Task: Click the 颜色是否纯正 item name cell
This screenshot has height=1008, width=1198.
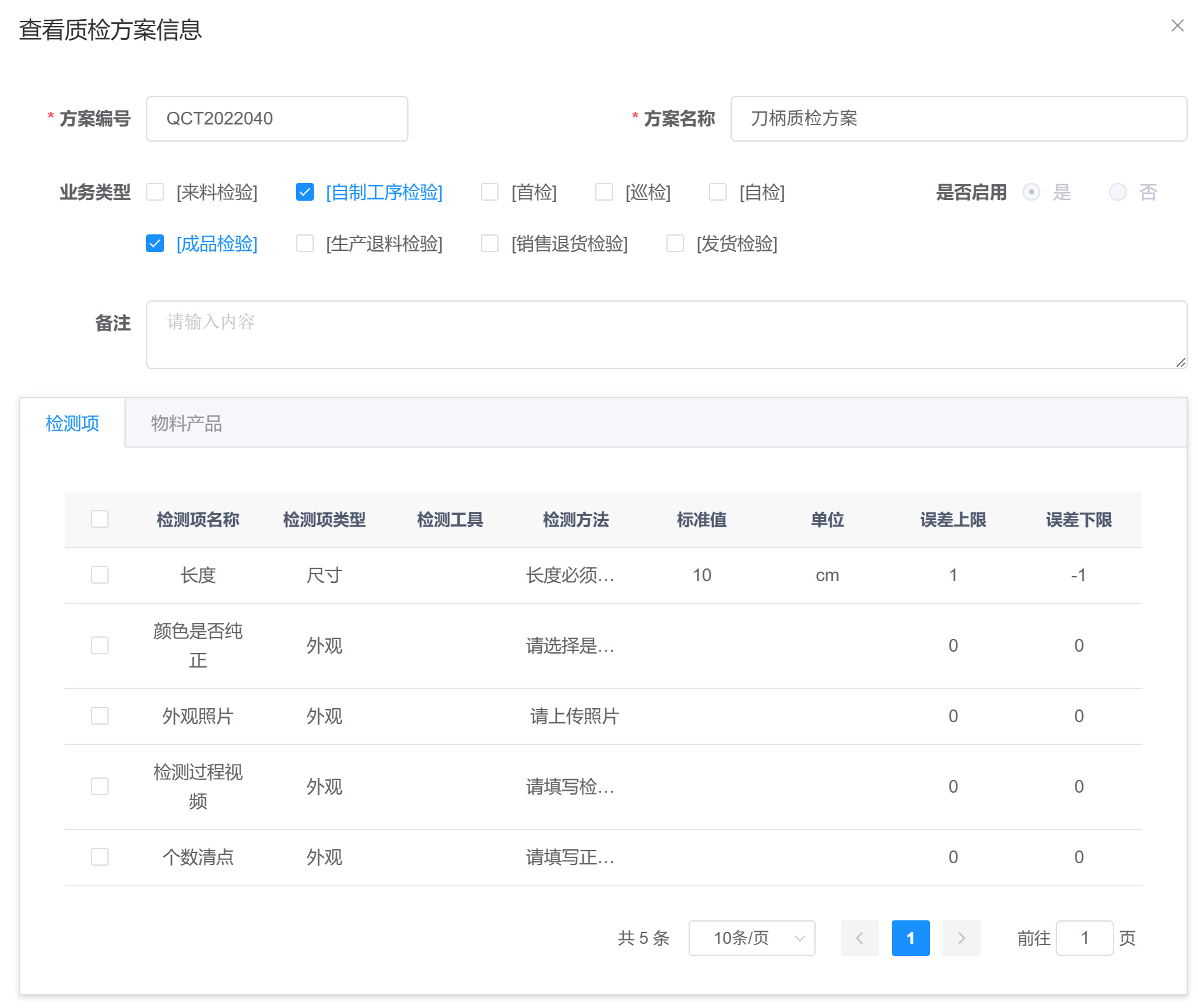Action: coord(198,645)
